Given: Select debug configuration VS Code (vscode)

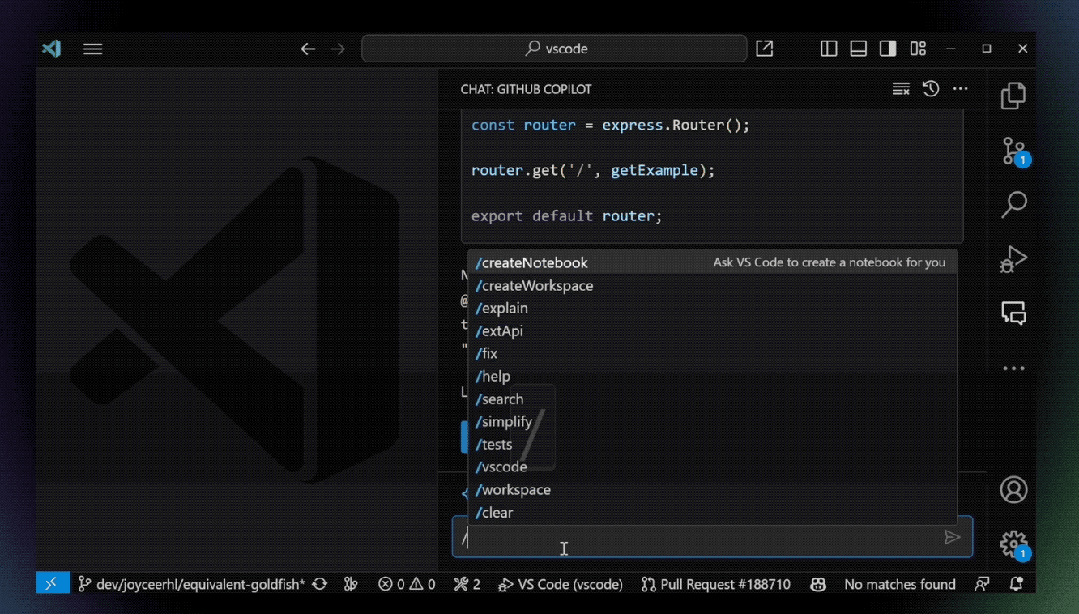Looking at the screenshot, I should click(560, 584).
